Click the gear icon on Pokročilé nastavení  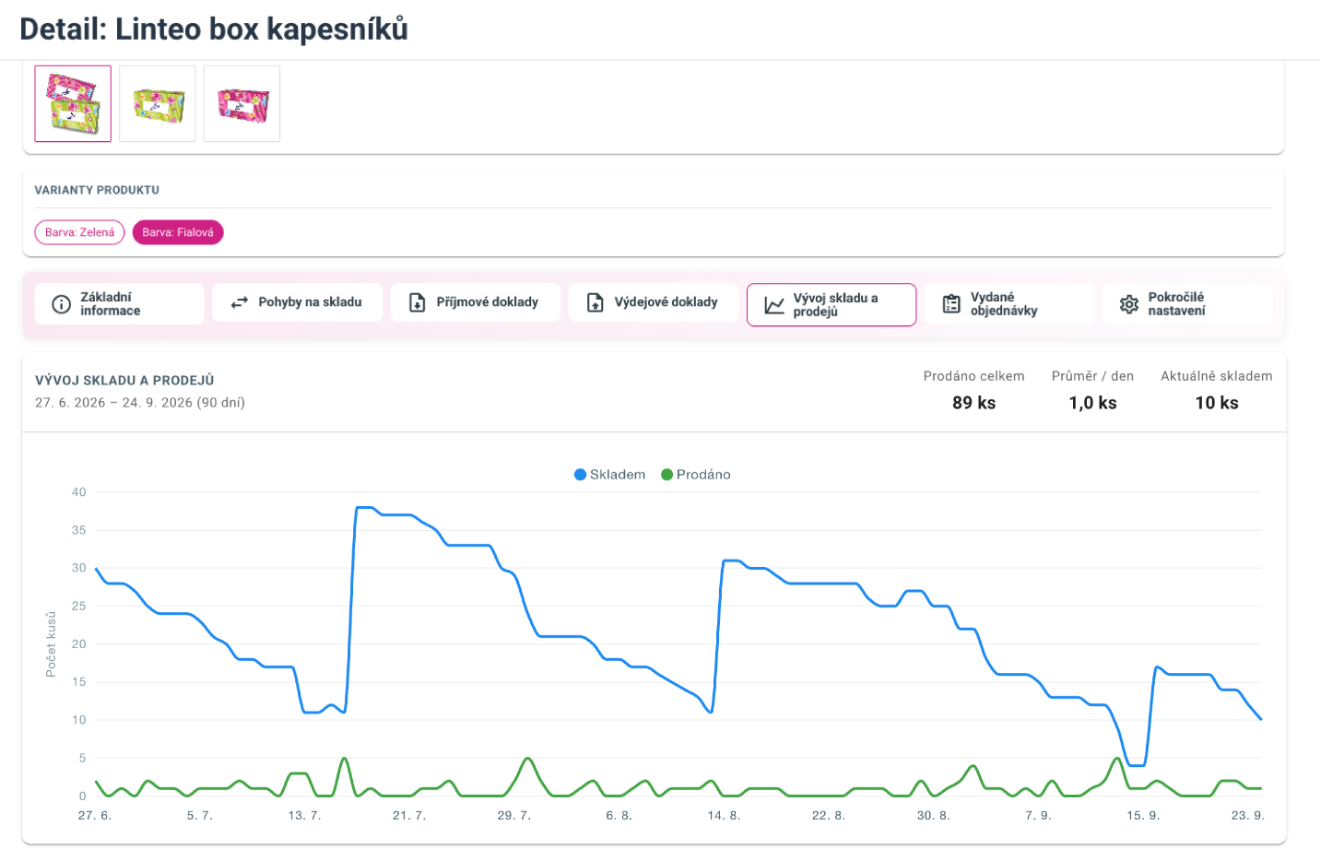point(1129,304)
